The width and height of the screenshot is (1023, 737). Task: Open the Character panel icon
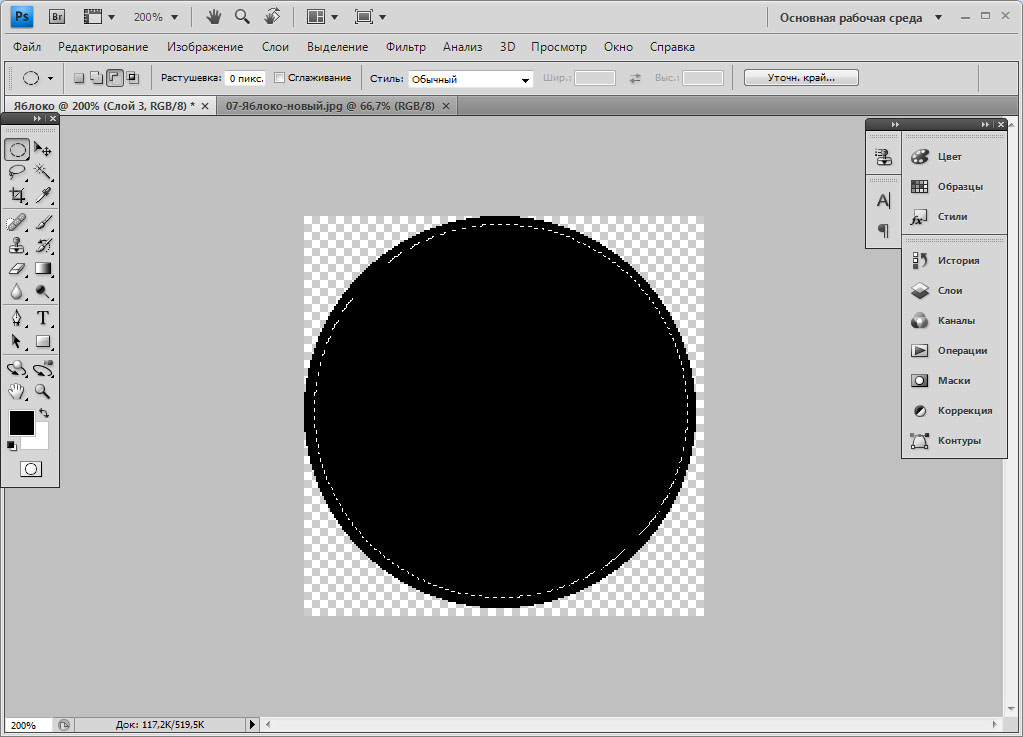click(x=883, y=201)
